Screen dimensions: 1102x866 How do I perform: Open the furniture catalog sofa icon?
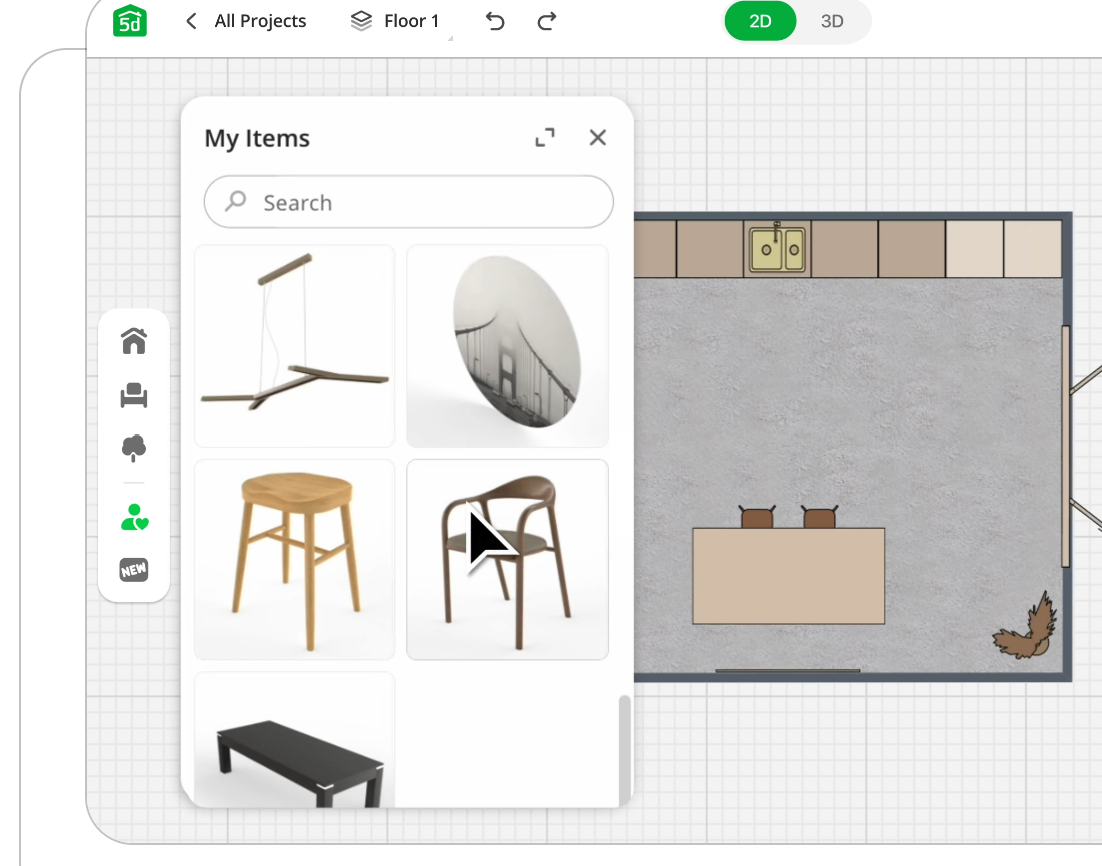tap(134, 396)
